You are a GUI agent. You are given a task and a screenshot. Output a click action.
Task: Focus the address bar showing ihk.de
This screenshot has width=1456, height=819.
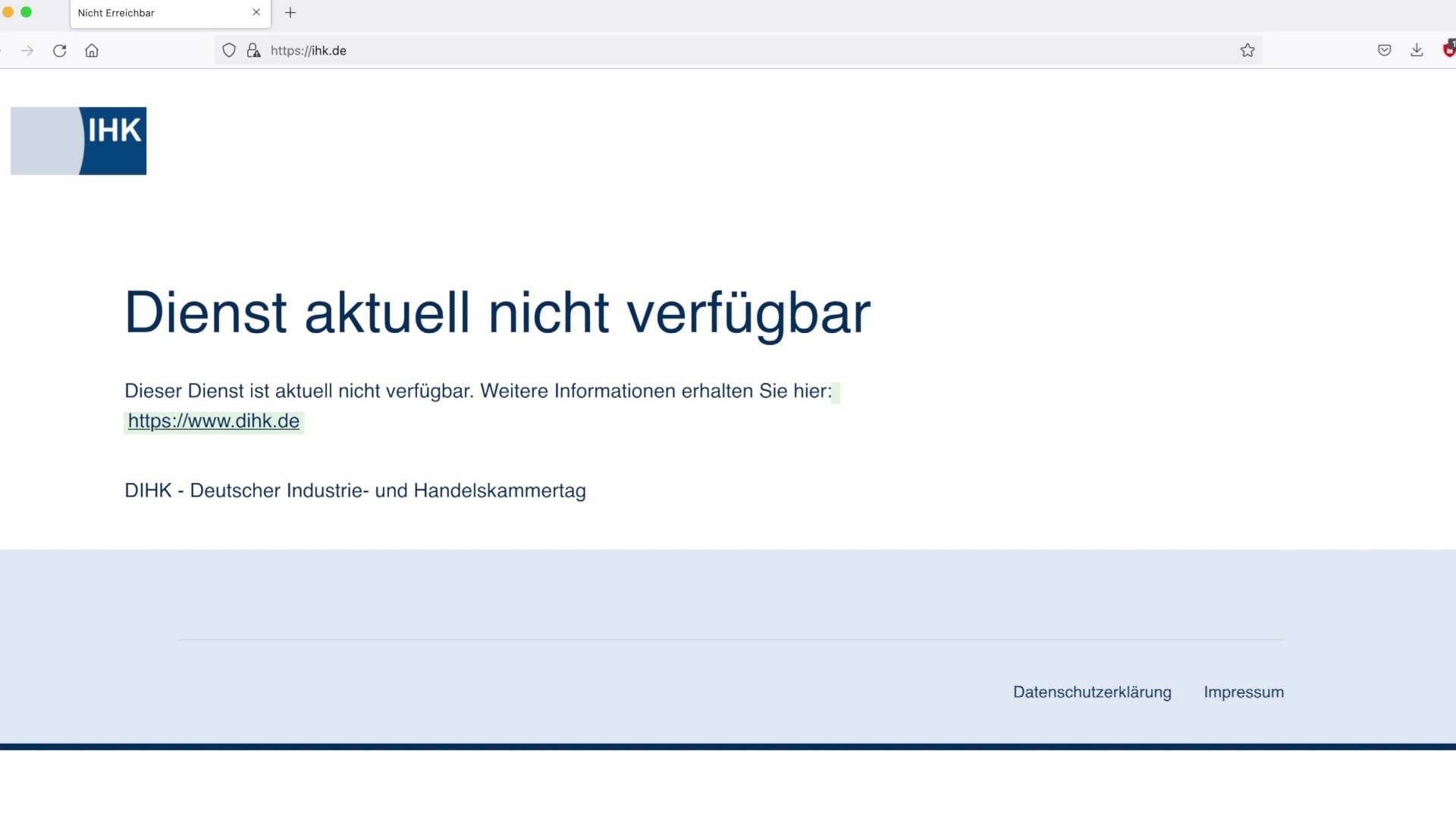click(x=682, y=51)
